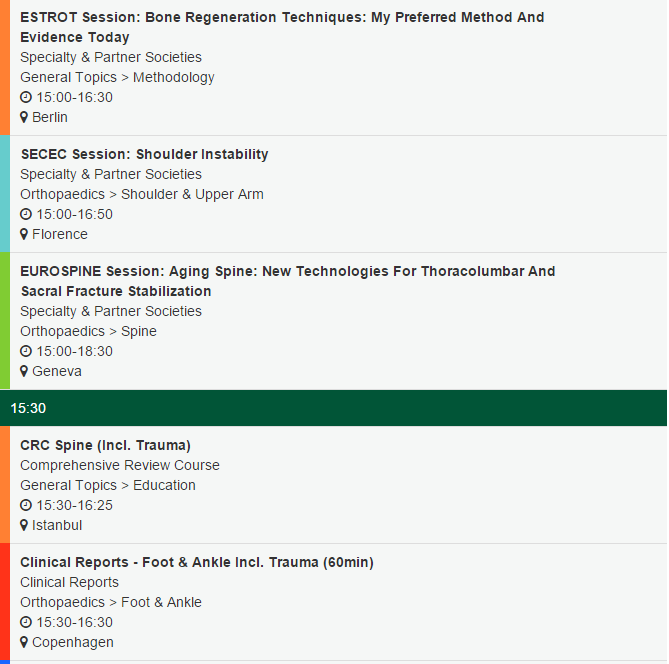
Task: Open Clinical Reports - Foot & Ankle session
Action: coord(196,562)
